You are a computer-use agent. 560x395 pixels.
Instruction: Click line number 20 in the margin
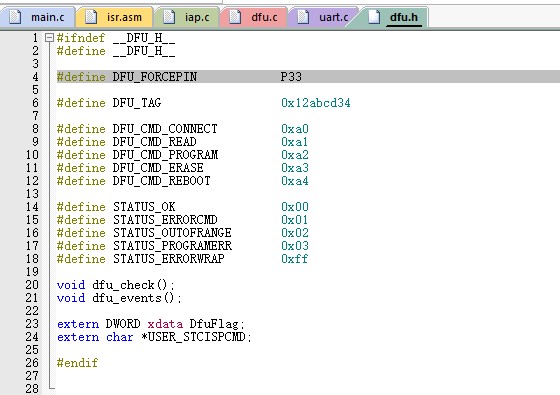click(x=32, y=285)
